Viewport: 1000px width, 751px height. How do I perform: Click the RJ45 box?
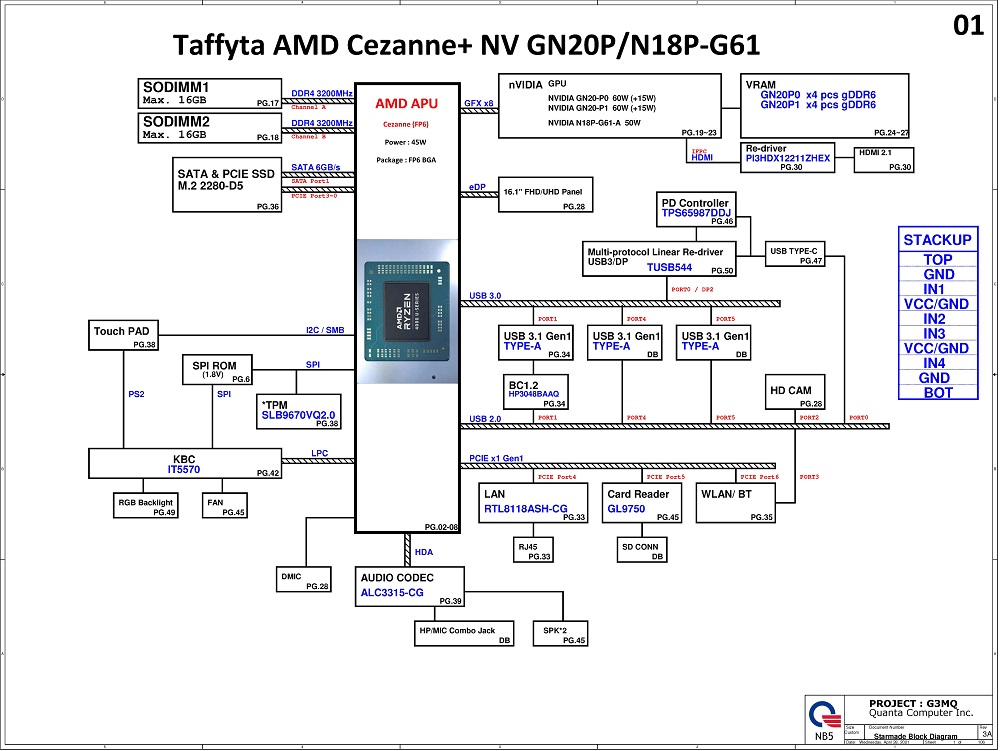tap(533, 550)
